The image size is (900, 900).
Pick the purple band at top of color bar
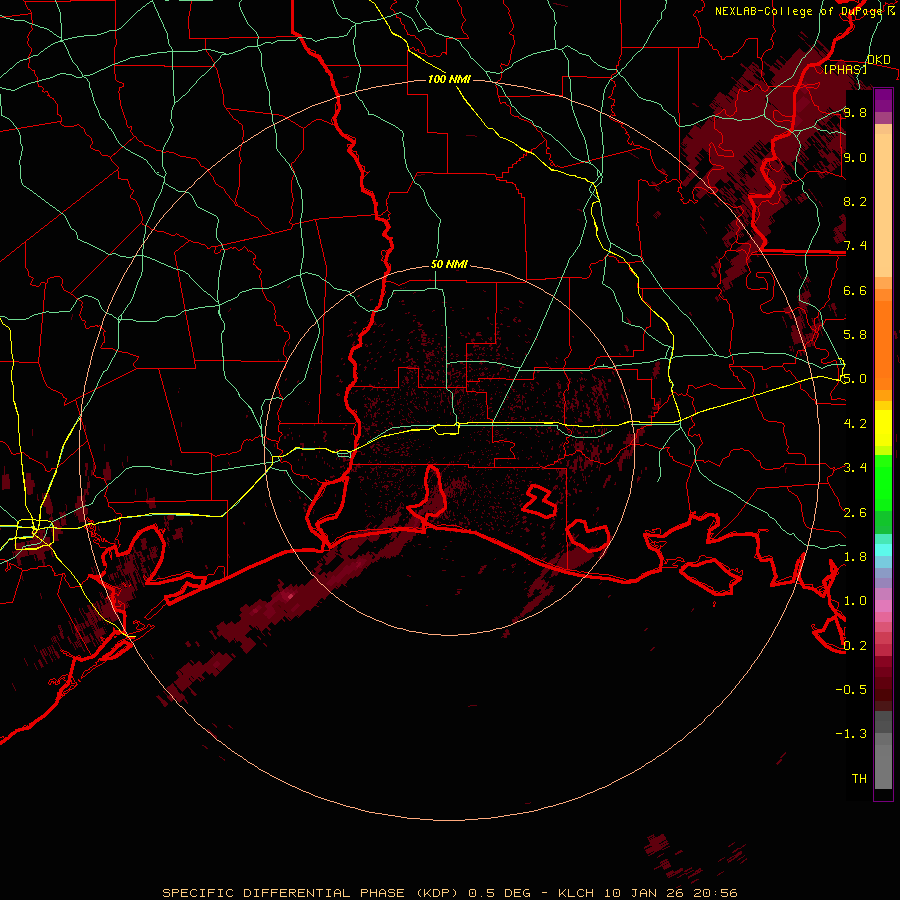coord(883,99)
